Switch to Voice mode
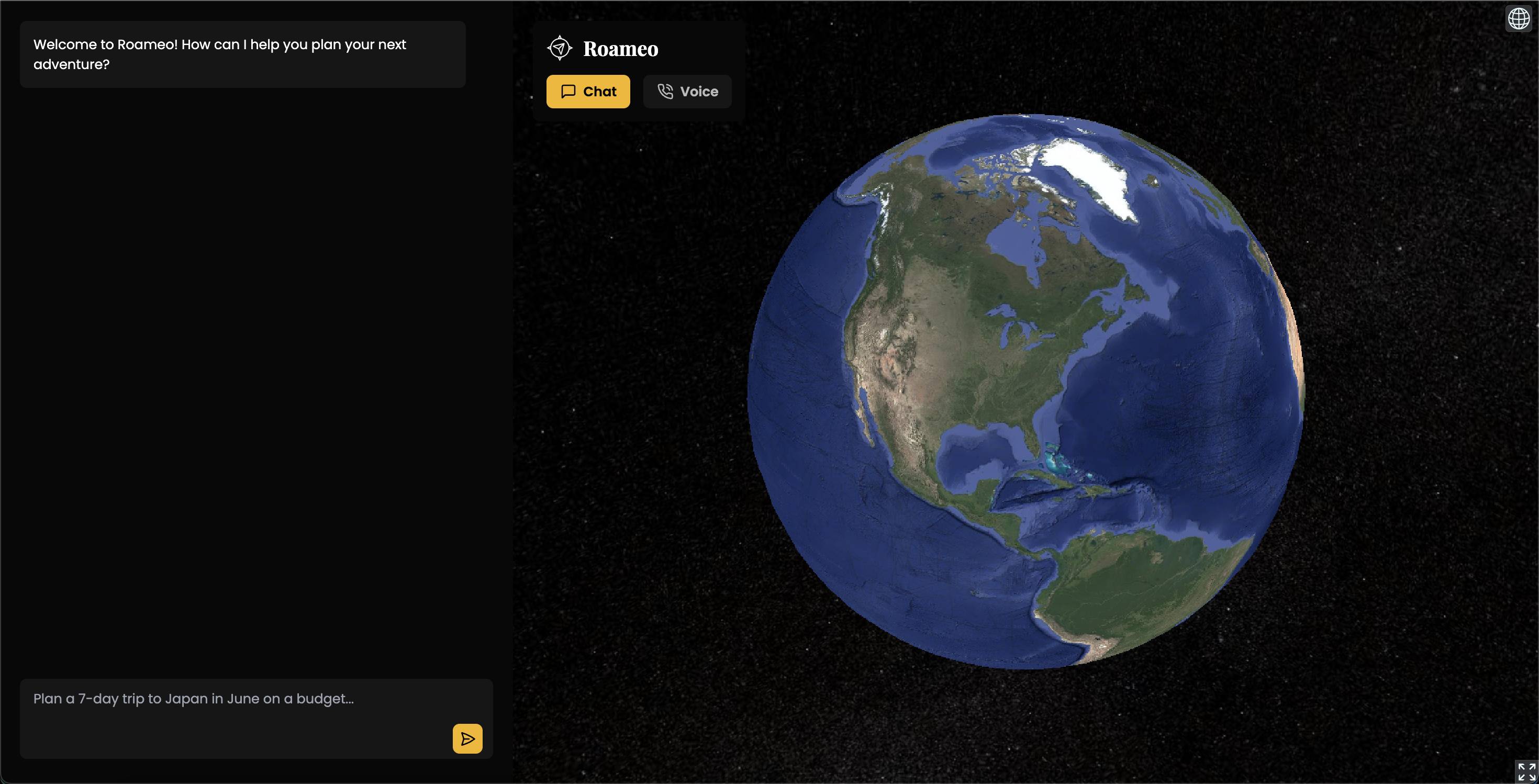Image resolution: width=1539 pixels, height=784 pixels. [687, 92]
